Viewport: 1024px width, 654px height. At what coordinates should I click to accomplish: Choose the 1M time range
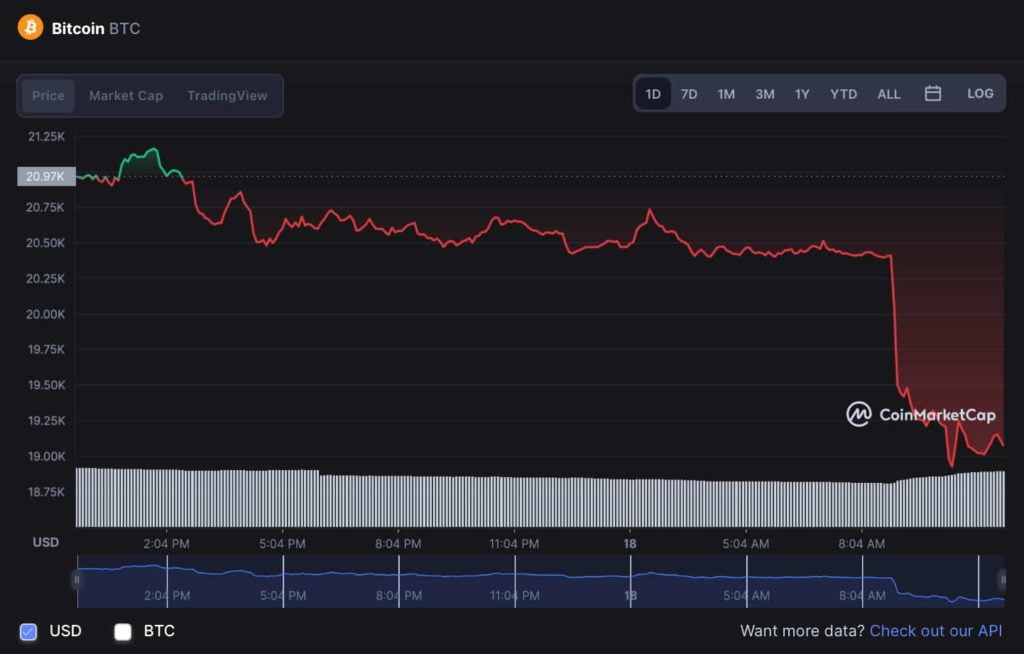pyautogui.click(x=726, y=94)
